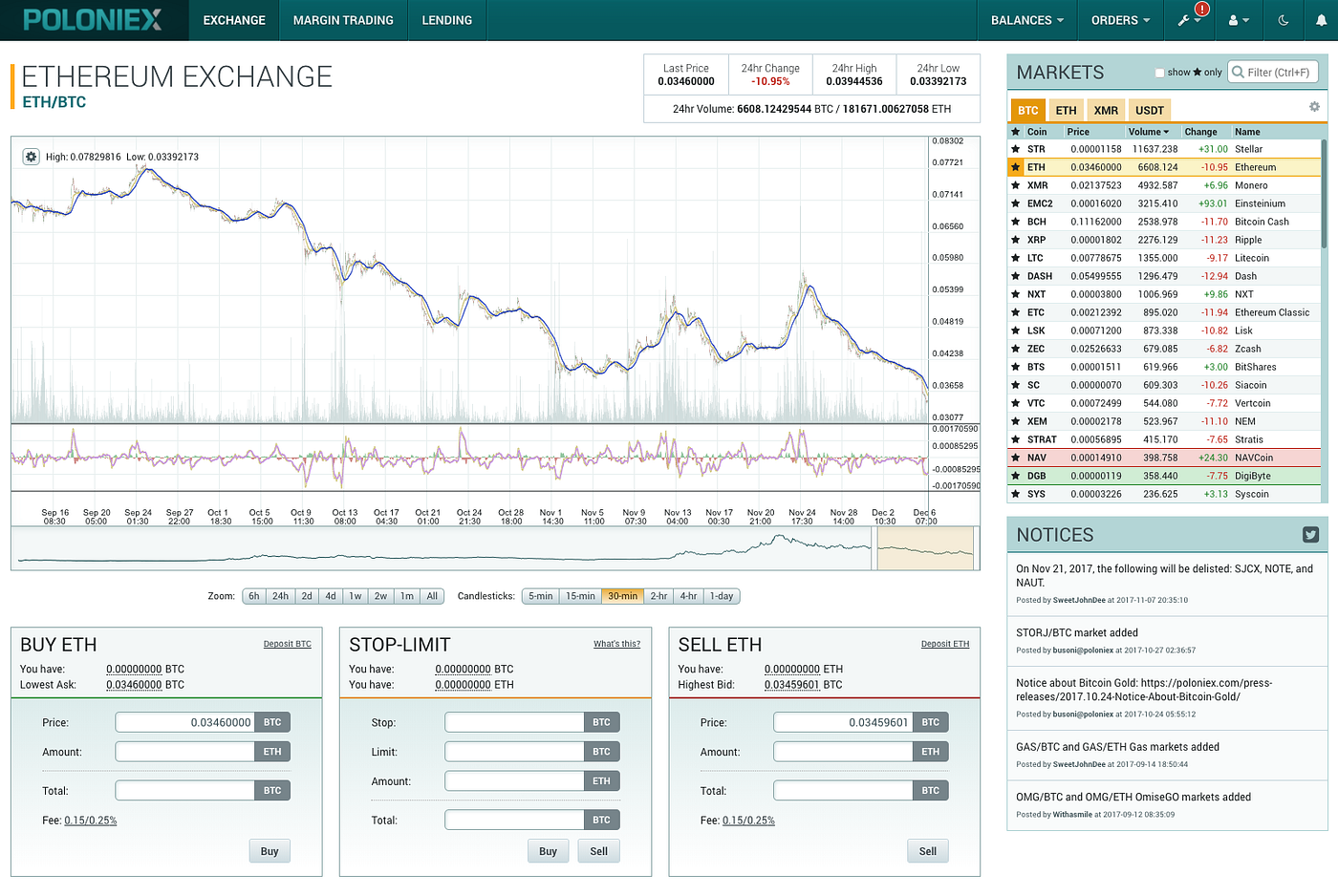This screenshot has height=896, width=1338.
Task: Select 4-hr candlesticks
Action: [688, 596]
